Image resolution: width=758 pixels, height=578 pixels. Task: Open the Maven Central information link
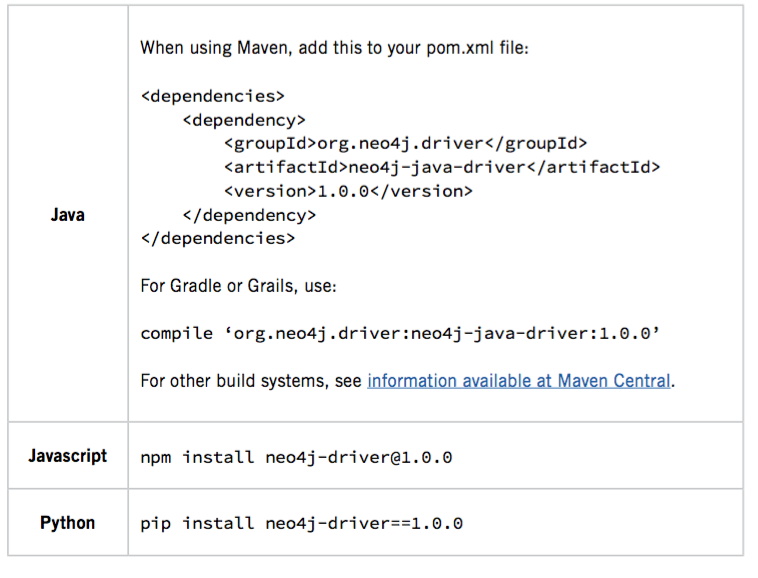[x=519, y=381]
